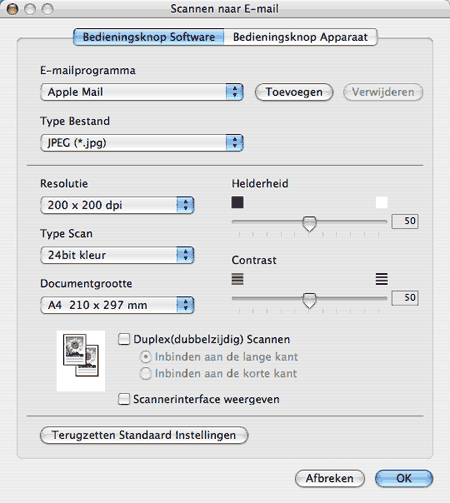Image resolution: width=450 pixels, height=503 pixels.
Task: Open the E-mailprogramma Apple Mail dropdown
Action: coord(142,92)
